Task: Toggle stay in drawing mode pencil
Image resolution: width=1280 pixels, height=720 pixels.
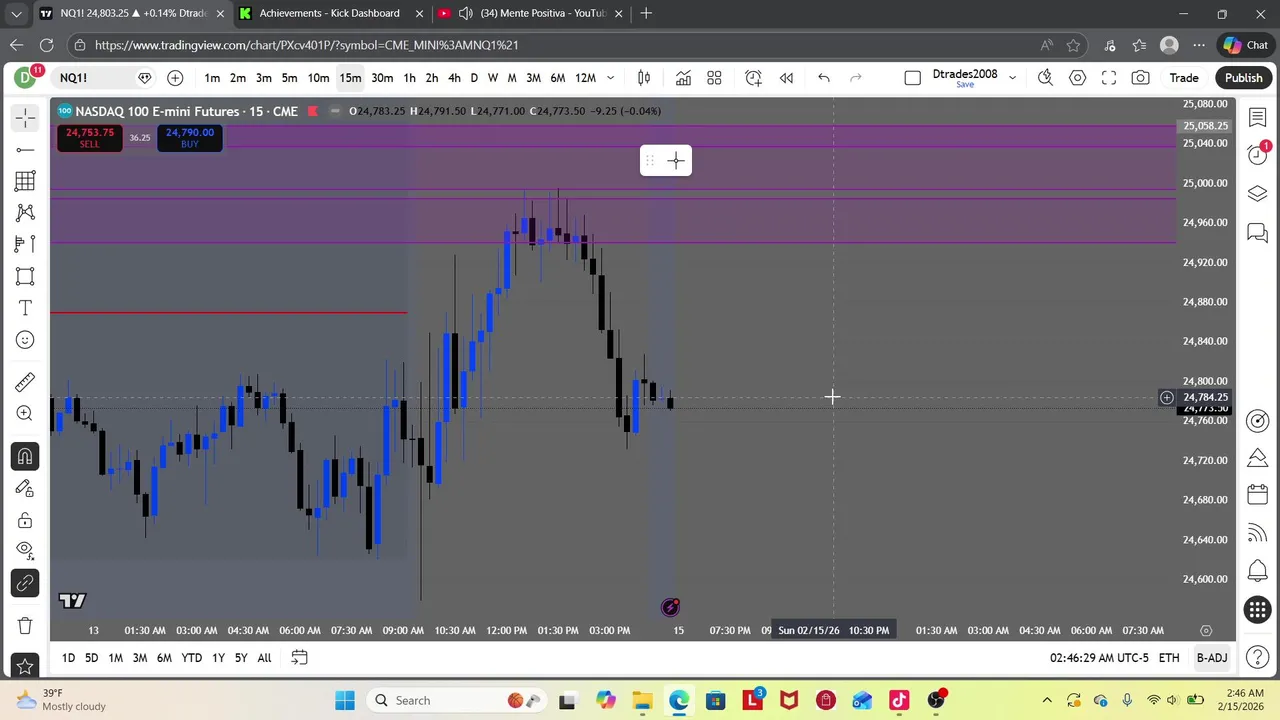Action: click(25, 488)
